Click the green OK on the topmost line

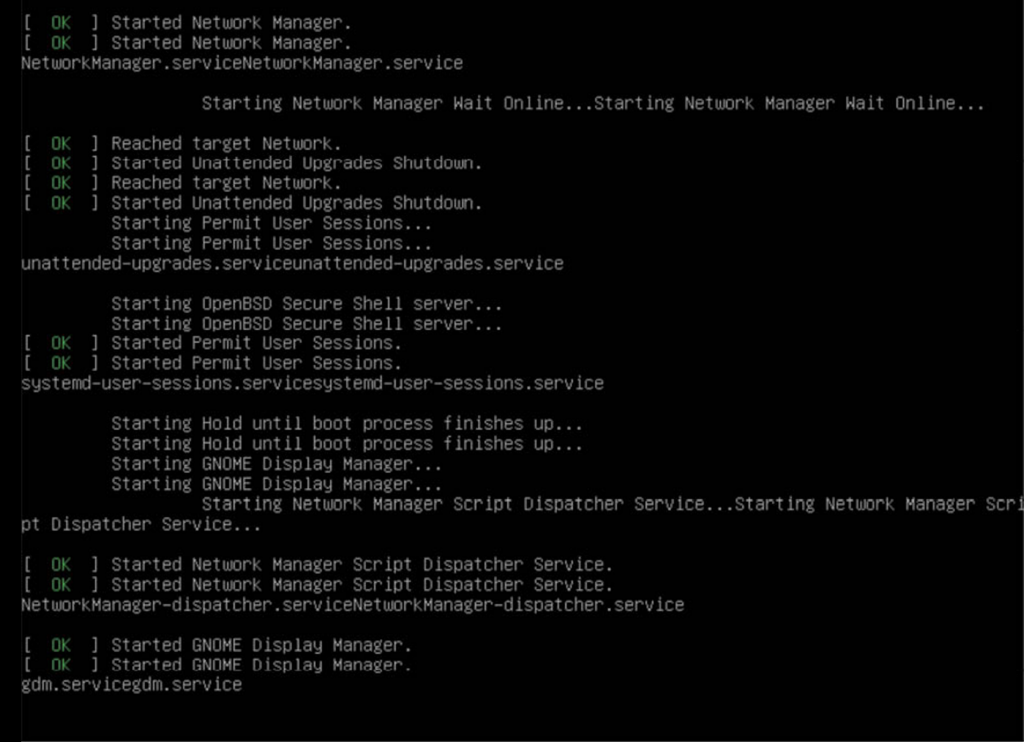pos(61,22)
